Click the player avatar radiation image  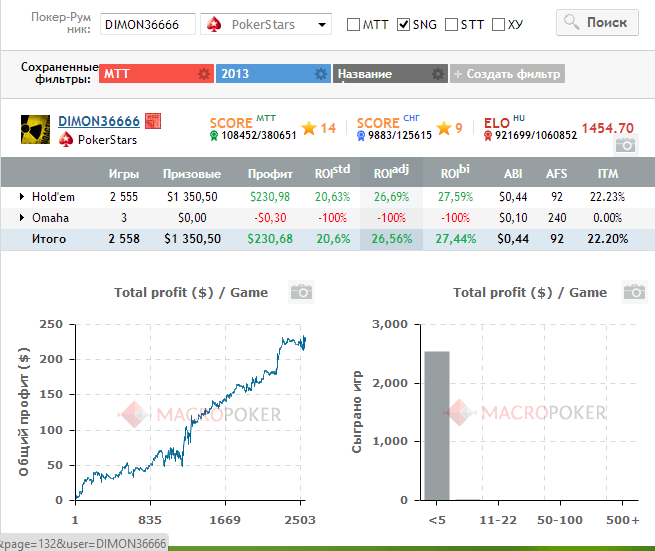[x=36, y=129]
